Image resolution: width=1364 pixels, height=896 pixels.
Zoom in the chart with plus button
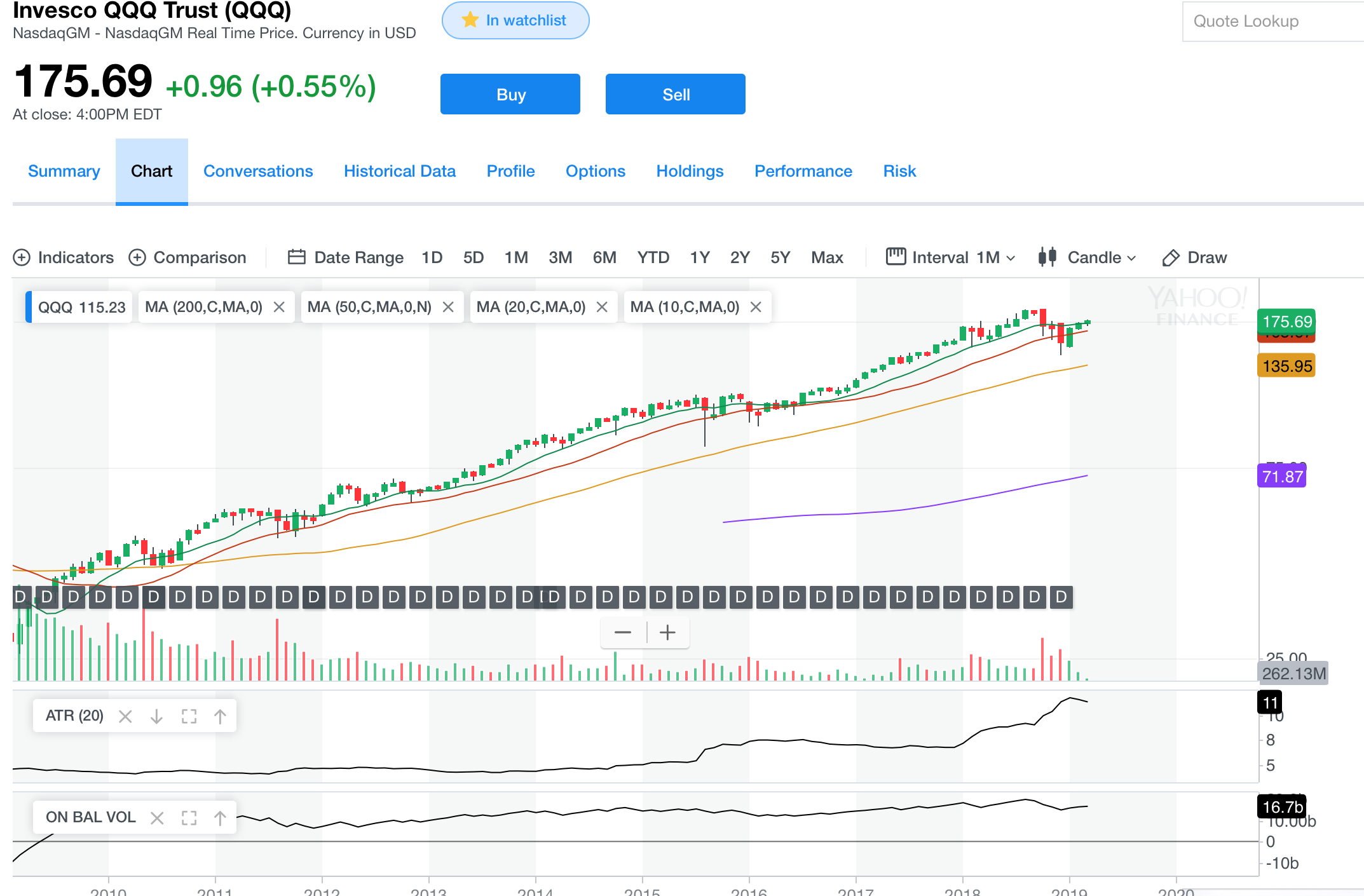click(667, 632)
